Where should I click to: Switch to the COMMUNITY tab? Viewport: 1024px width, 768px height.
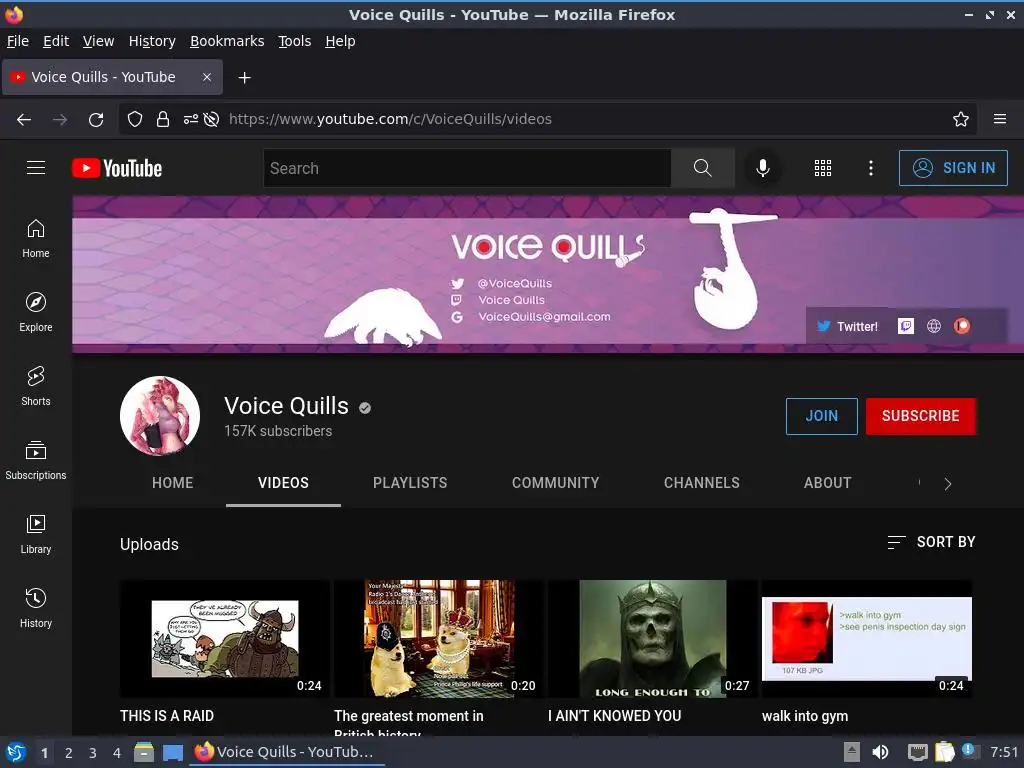(556, 483)
